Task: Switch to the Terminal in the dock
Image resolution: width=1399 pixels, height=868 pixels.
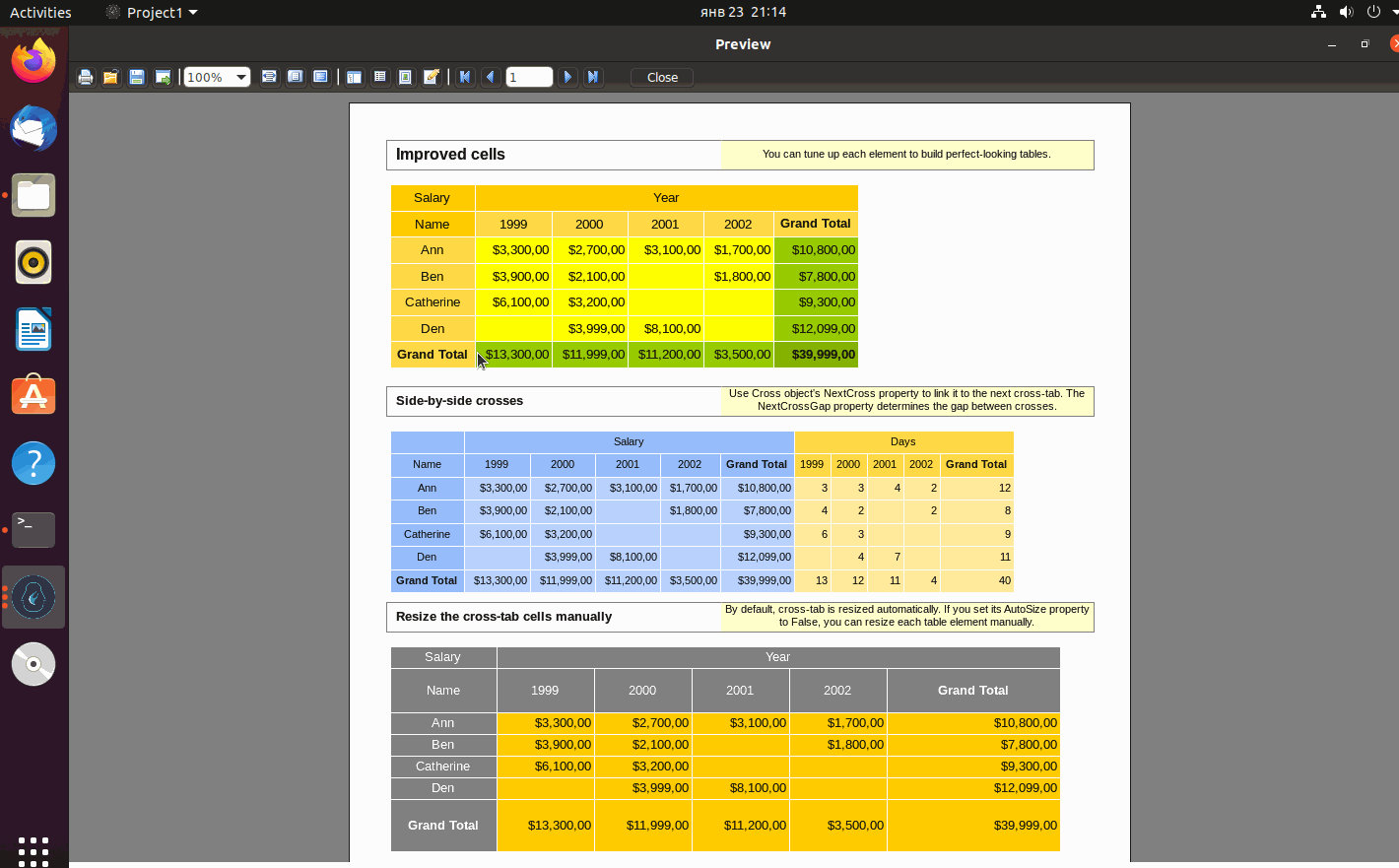Action: coord(33,530)
